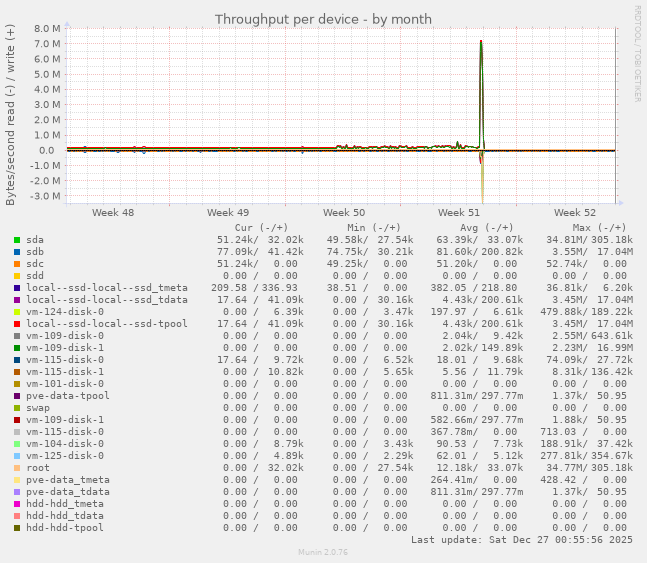Click the magenta hdd-hdd_tmeta swatch
Screen dimensions: 647x563
point(17,504)
